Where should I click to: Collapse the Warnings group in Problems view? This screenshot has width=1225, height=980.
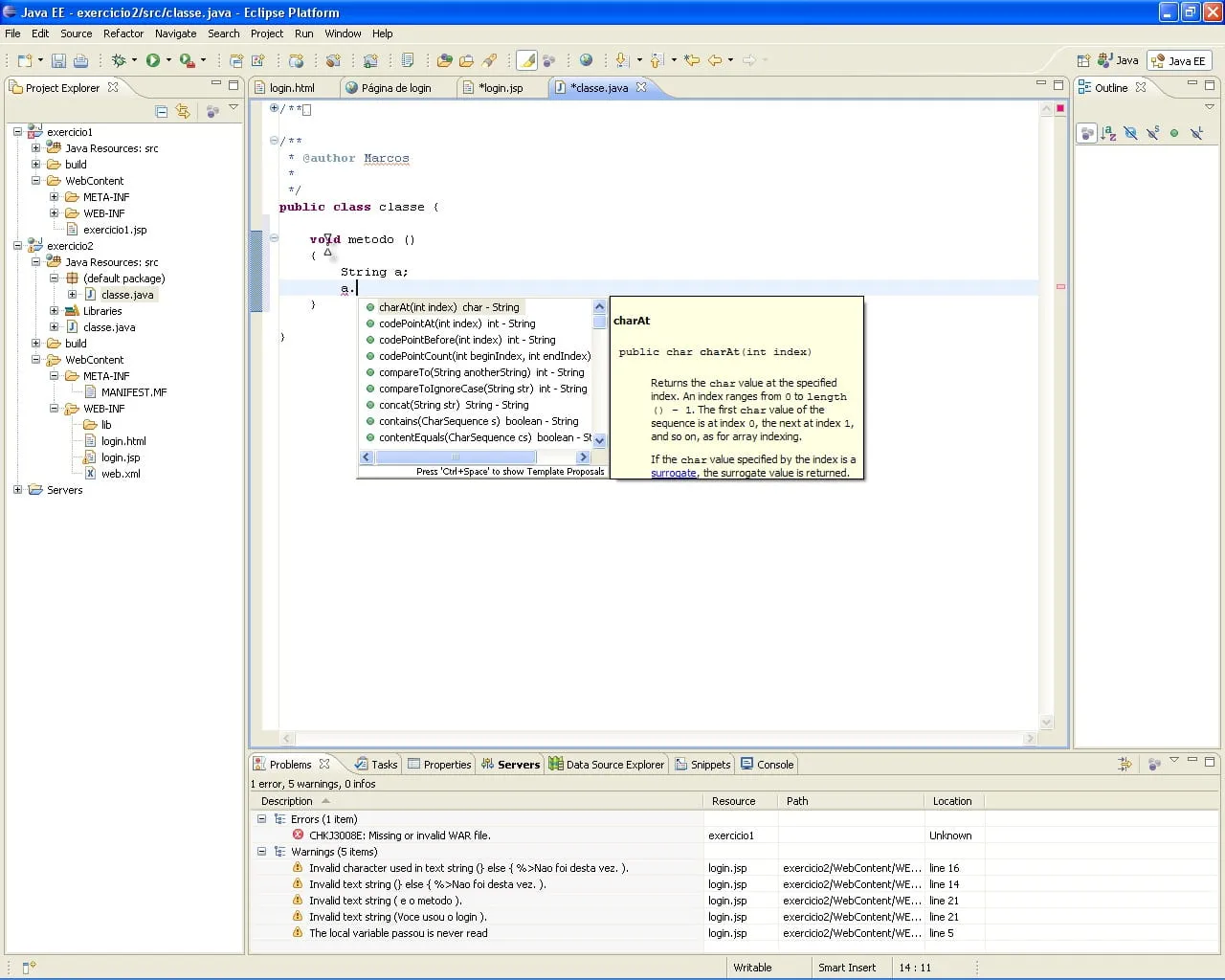(x=261, y=852)
